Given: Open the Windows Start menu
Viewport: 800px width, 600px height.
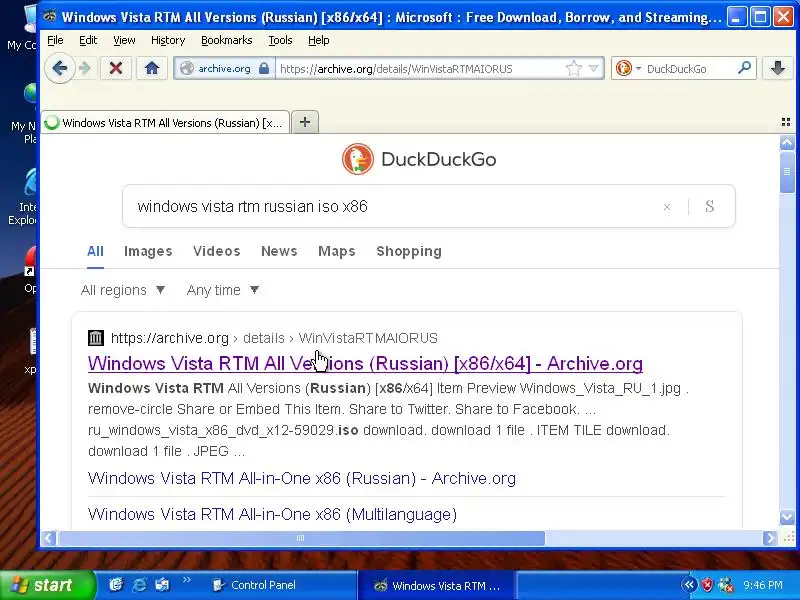Looking at the screenshot, I should pyautogui.click(x=47, y=585).
